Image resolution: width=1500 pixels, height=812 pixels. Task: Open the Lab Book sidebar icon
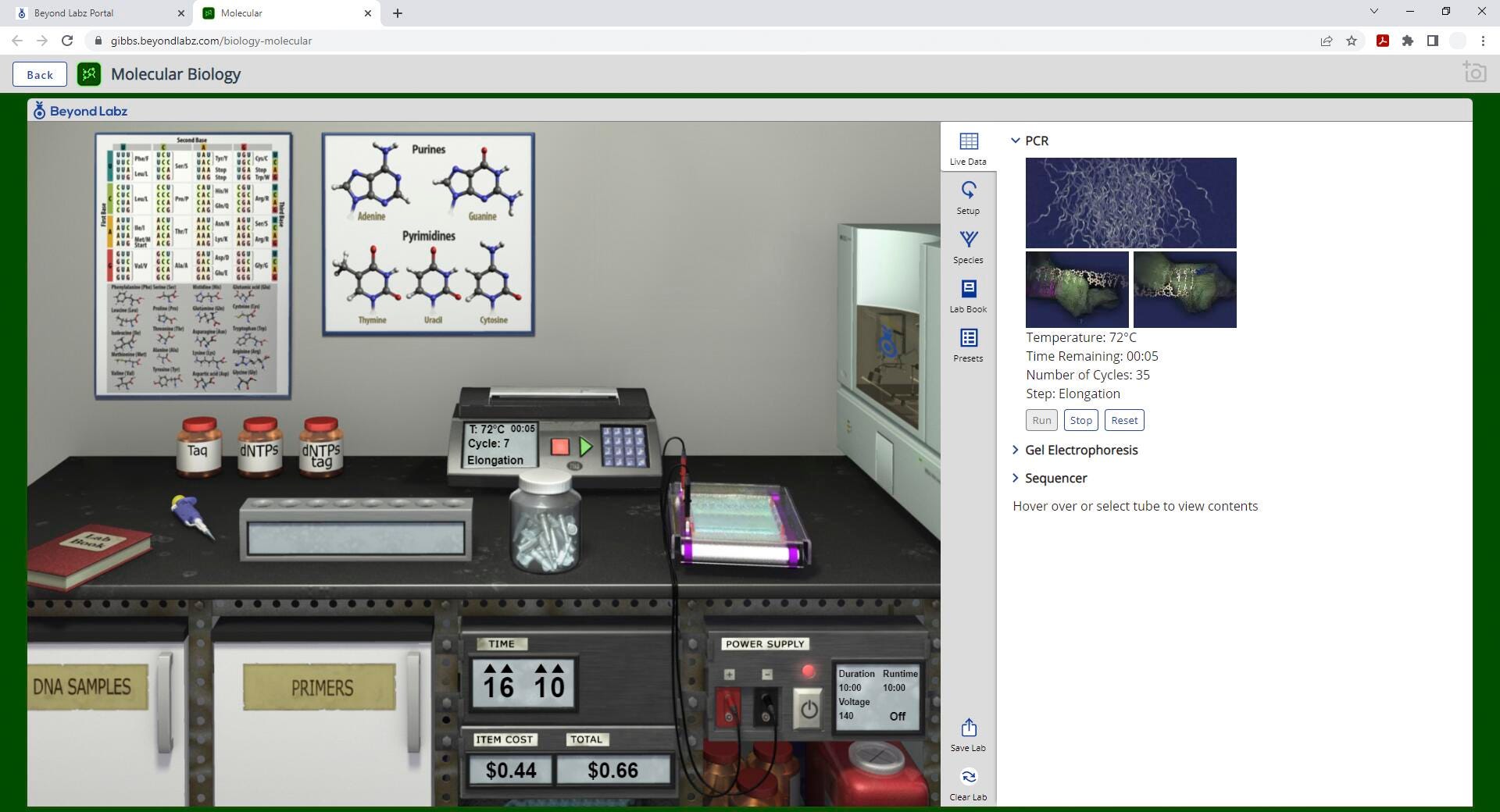pyautogui.click(x=968, y=296)
